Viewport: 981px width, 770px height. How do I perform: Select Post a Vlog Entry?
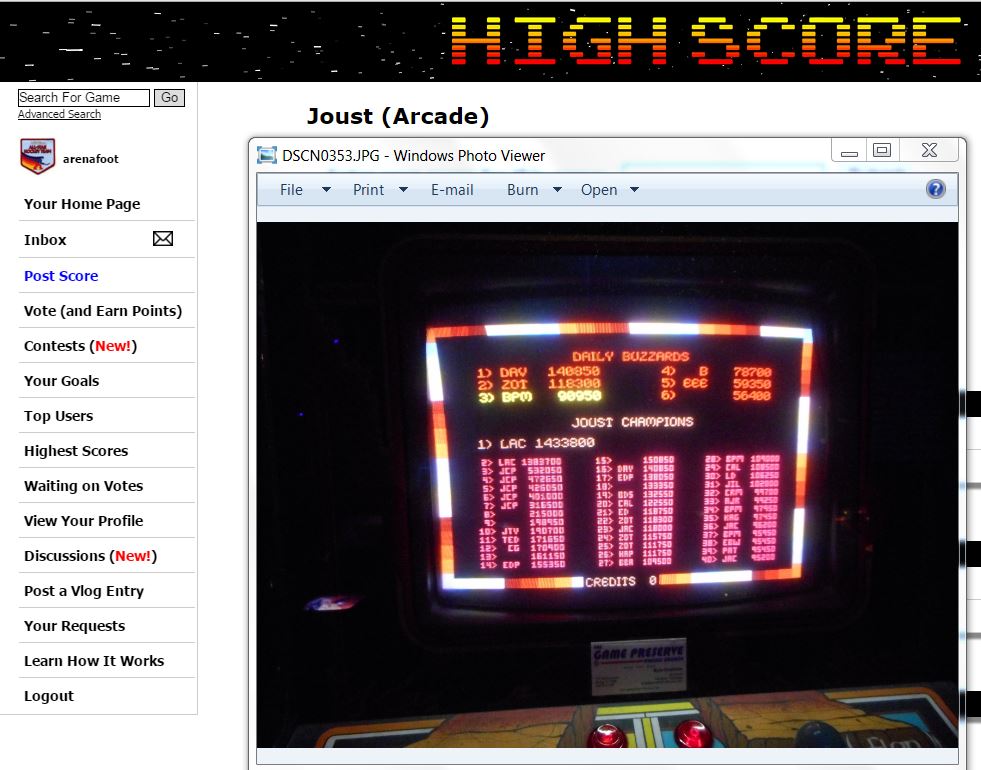[x=84, y=591]
